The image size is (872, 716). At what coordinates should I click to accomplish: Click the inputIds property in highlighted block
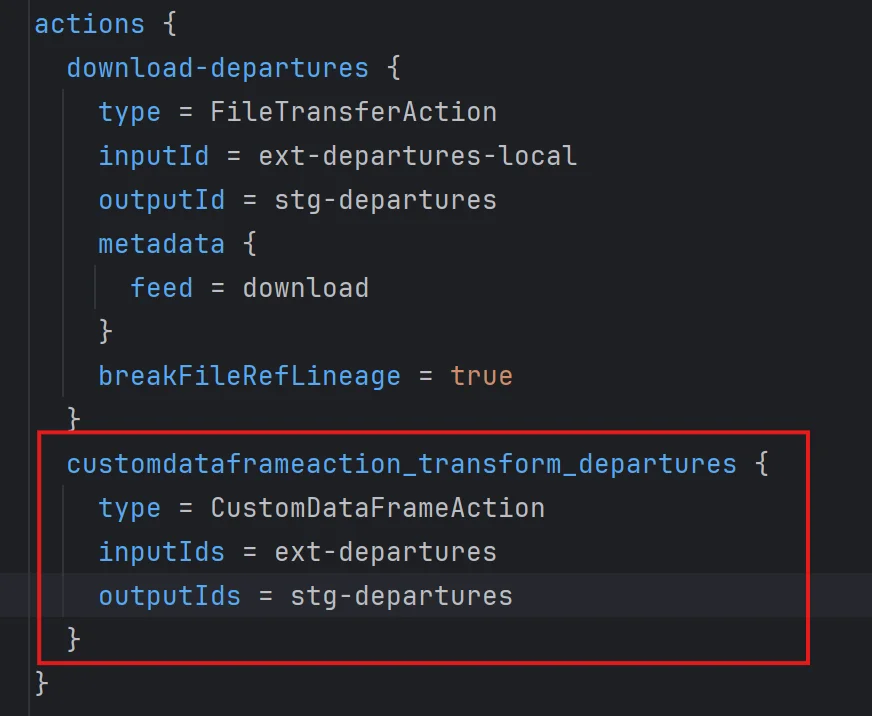[x=161, y=551]
